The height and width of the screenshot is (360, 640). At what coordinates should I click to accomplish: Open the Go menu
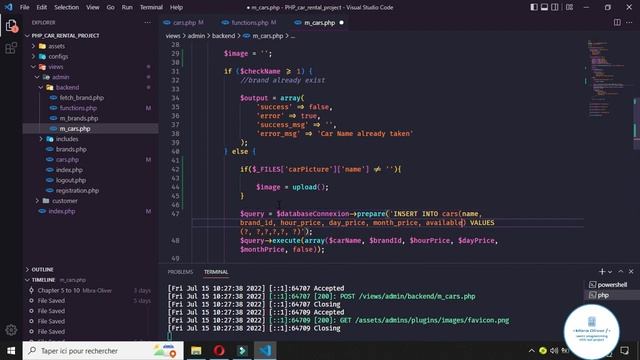[x=111, y=7]
